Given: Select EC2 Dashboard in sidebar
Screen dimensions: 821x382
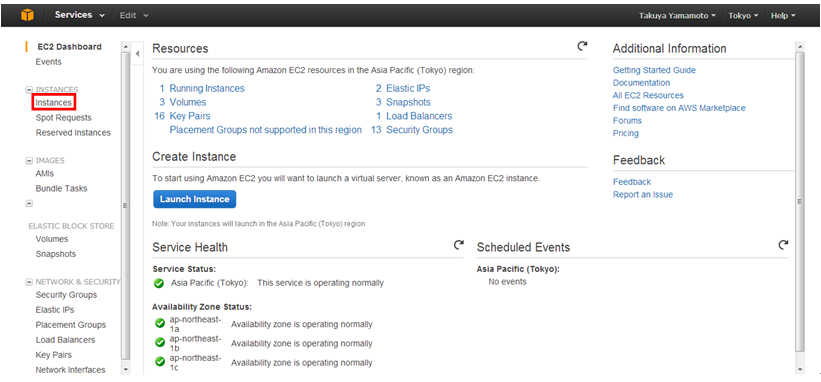Looking at the screenshot, I should click(70, 47).
